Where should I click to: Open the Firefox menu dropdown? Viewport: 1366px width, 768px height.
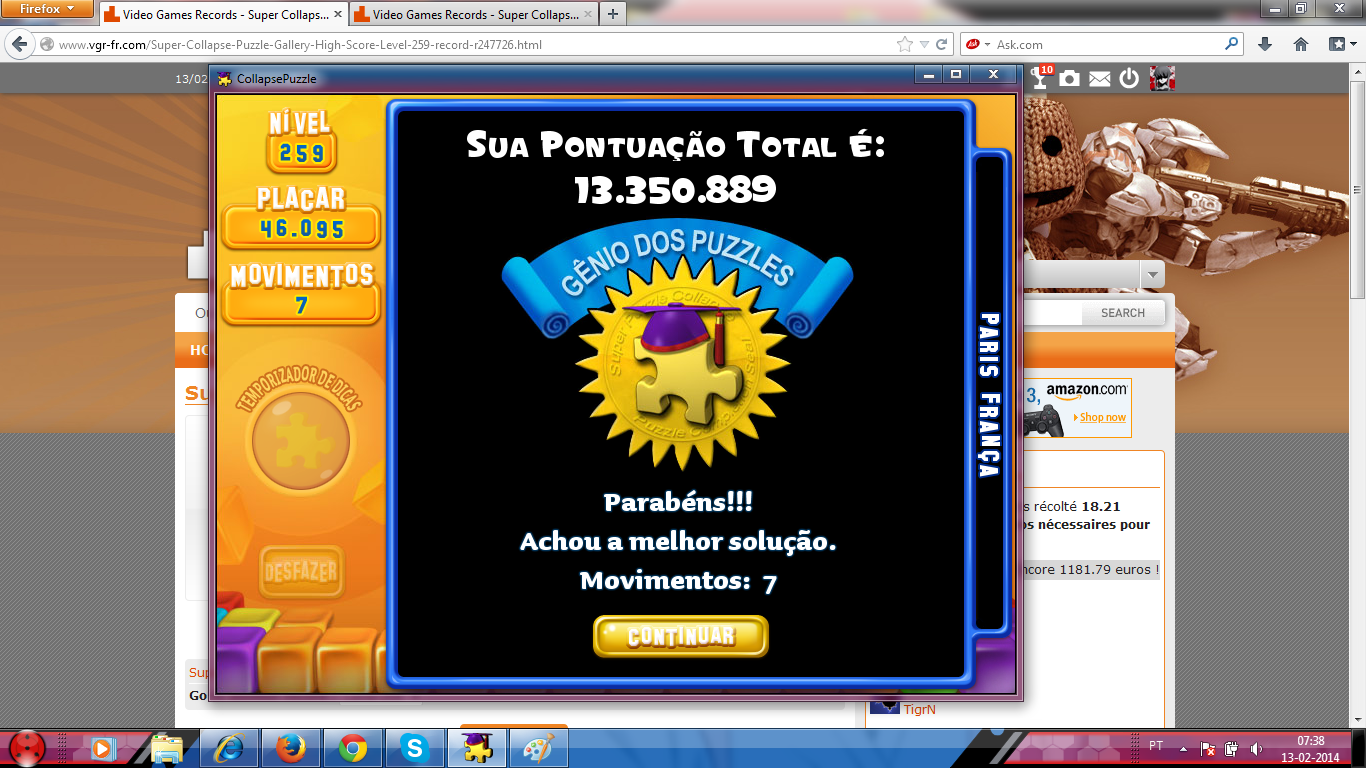(x=47, y=9)
